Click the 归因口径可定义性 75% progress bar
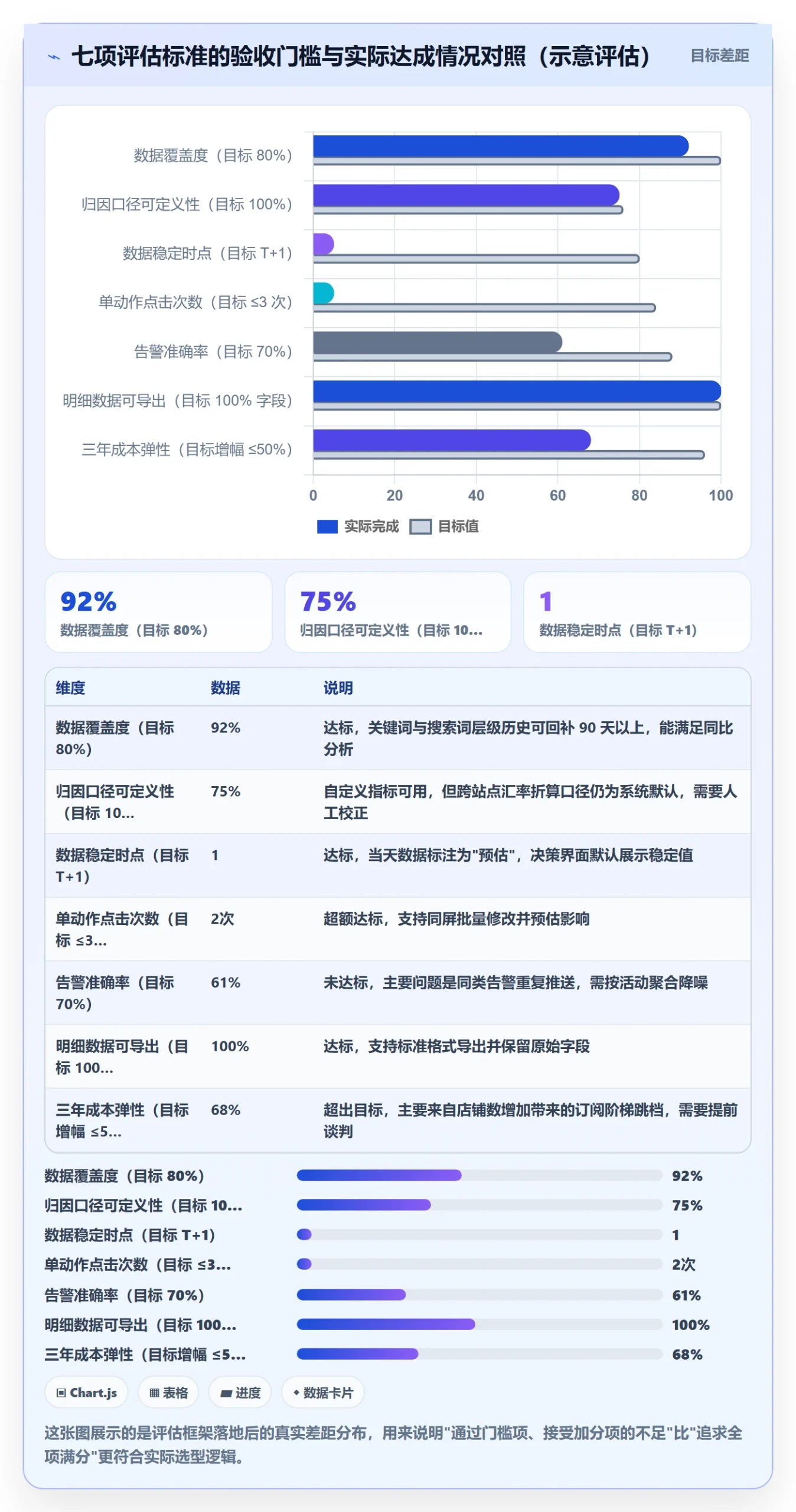The height and width of the screenshot is (1512, 796). [x=479, y=1205]
